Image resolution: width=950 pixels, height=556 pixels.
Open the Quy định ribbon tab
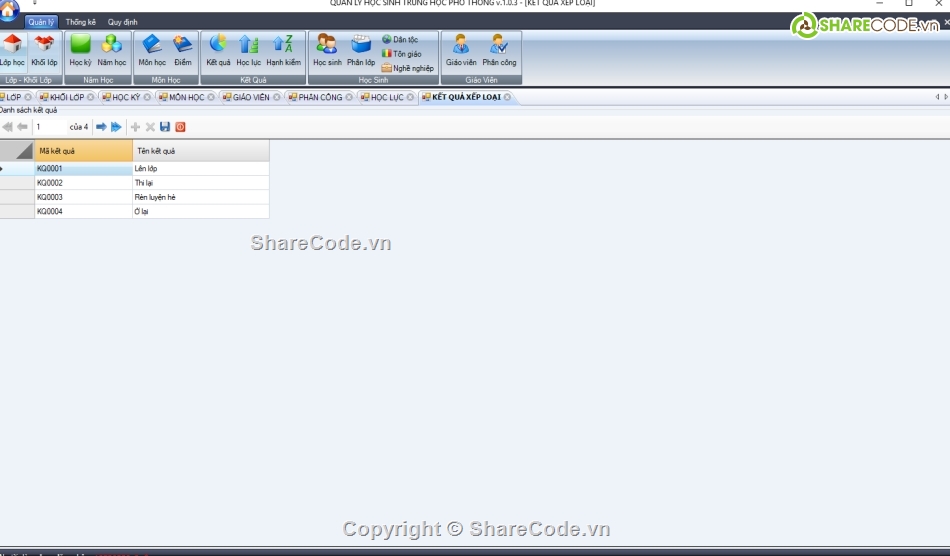pyautogui.click(x=123, y=22)
